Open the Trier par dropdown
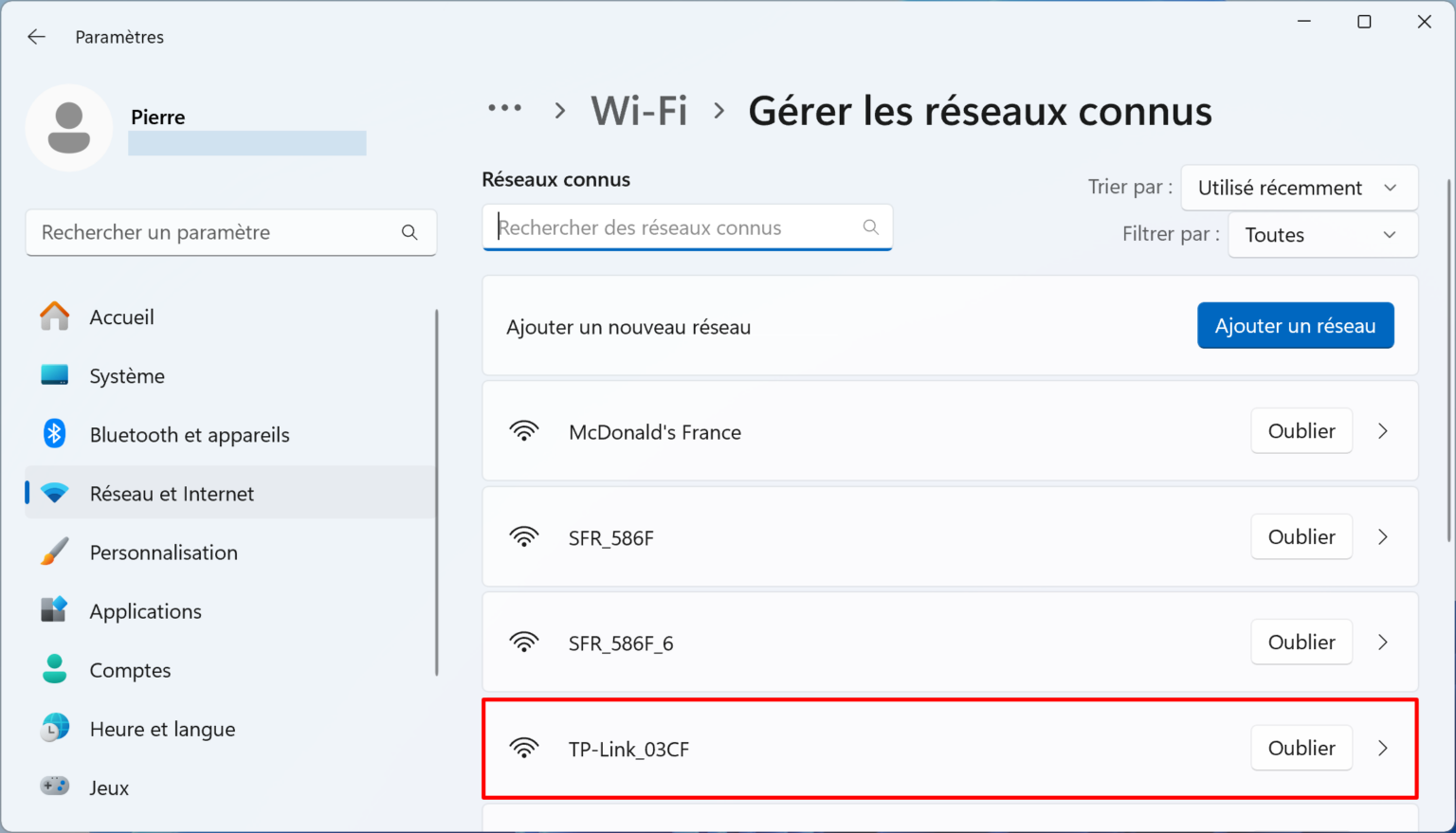The width and height of the screenshot is (1456, 833). click(x=1299, y=188)
